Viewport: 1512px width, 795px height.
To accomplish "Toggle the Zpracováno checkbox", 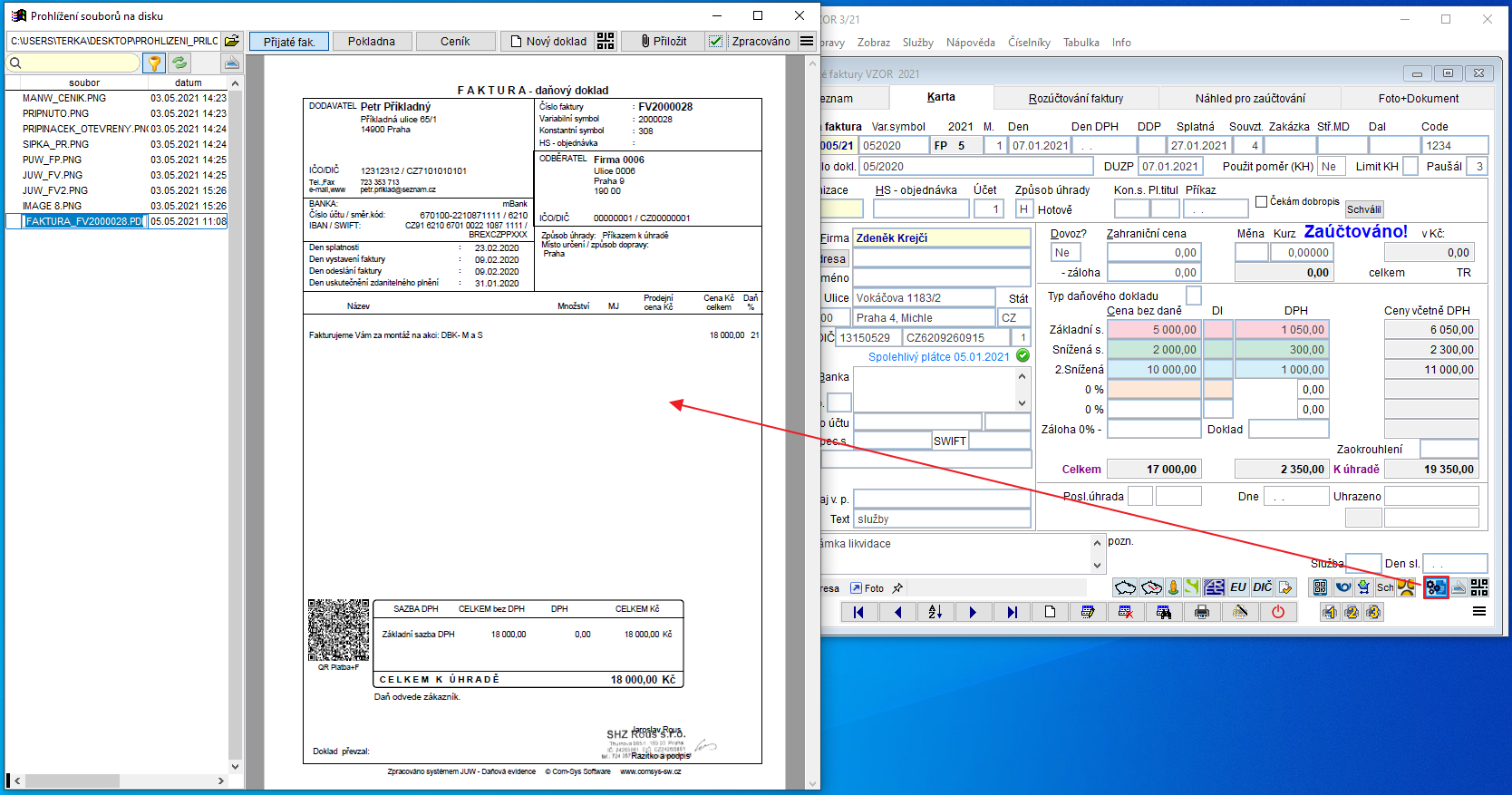I will [716, 41].
